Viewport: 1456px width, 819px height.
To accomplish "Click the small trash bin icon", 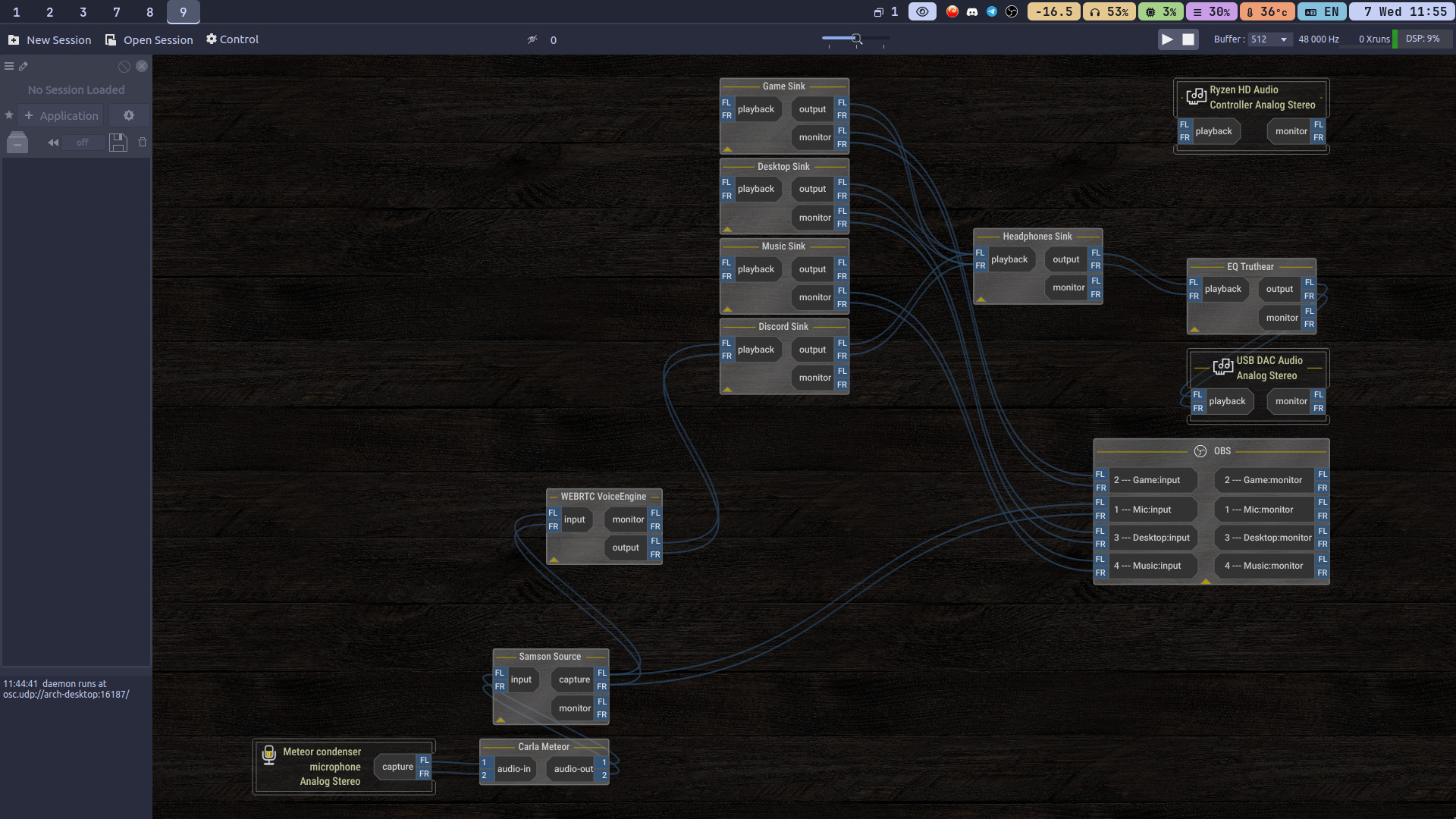I will (143, 142).
